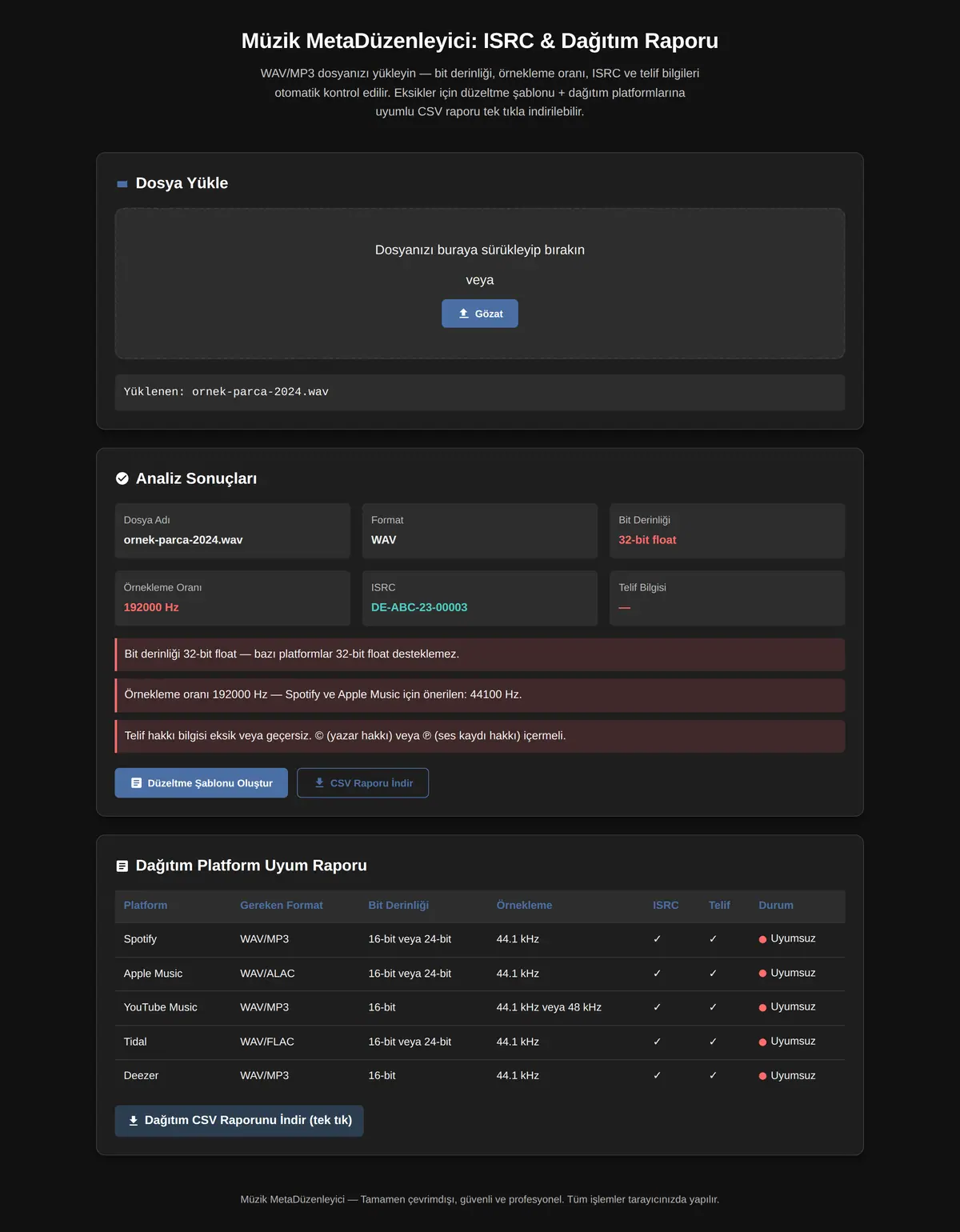Click the download icon in CSV Raporu İndir
The image size is (960, 1232).
319,782
